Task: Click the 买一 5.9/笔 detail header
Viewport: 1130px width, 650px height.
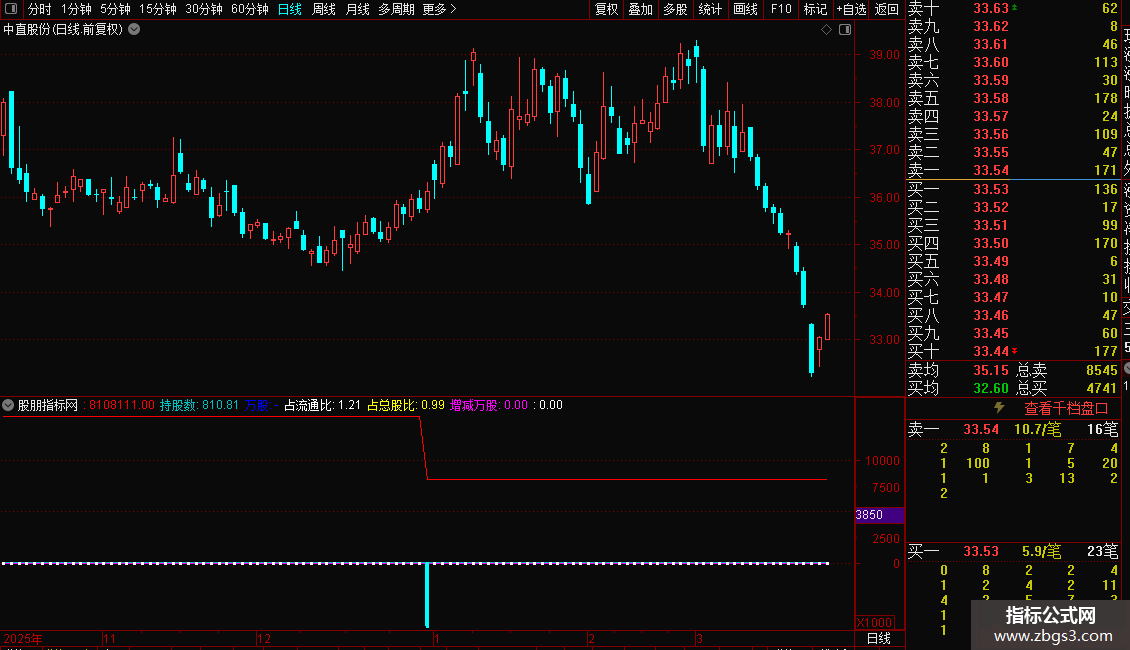Action: 1013,551
